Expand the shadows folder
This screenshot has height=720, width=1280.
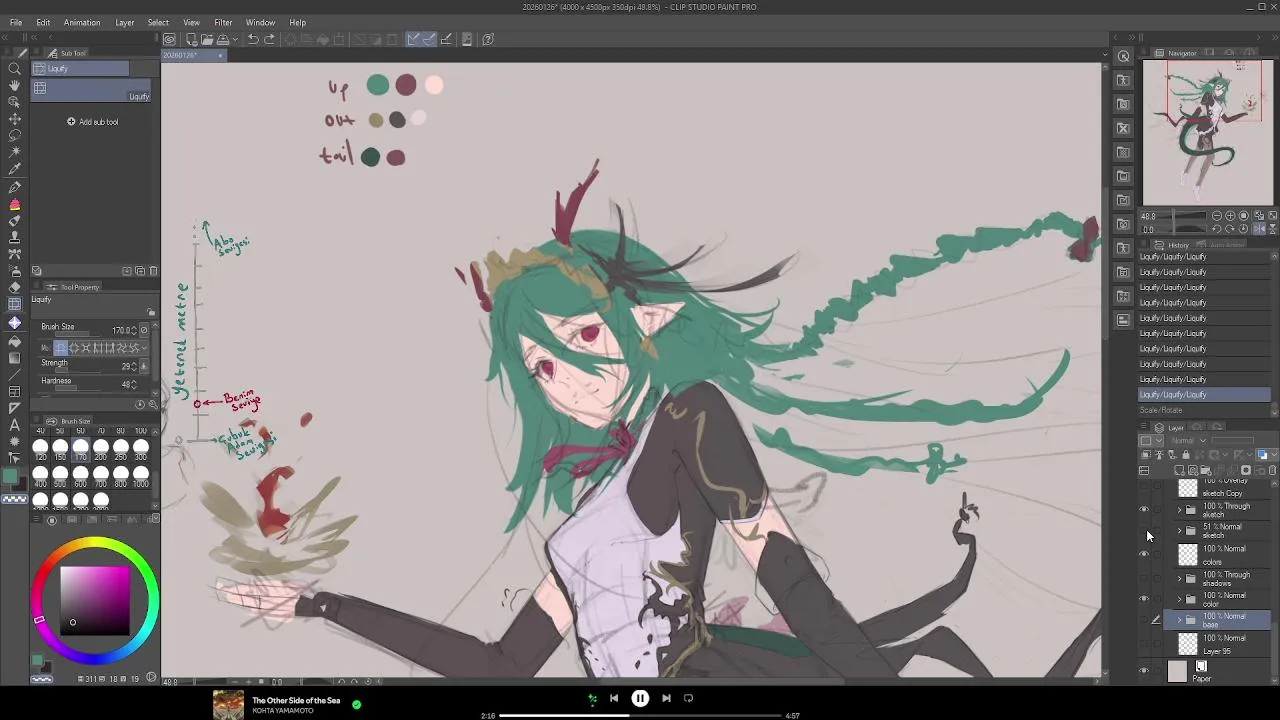click(1179, 578)
